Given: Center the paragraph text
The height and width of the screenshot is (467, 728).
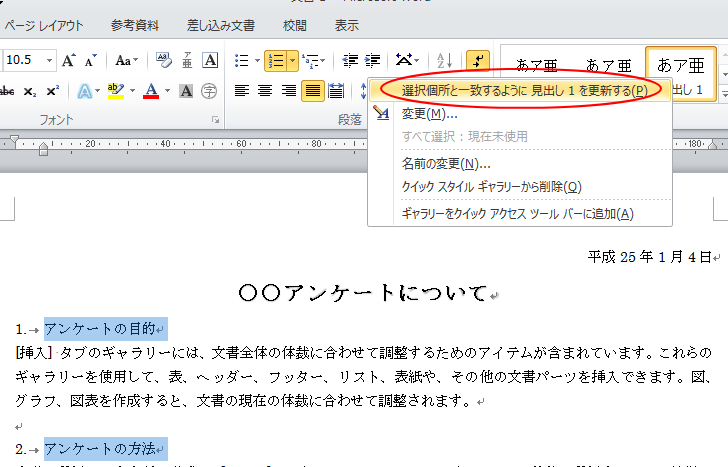Looking at the screenshot, I should [x=265, y=91].
